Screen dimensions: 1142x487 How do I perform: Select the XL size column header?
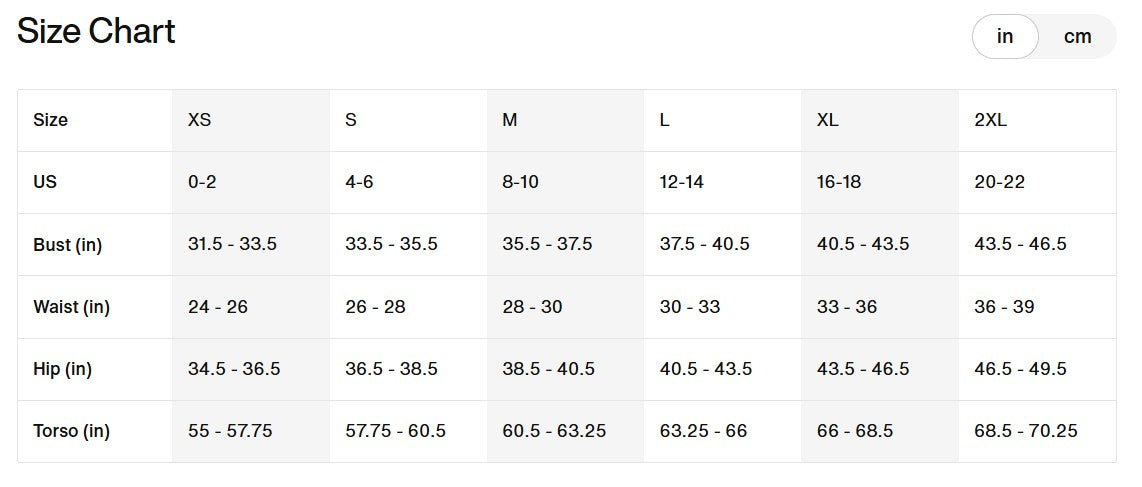pyautogui.click(x=827, y=120)
